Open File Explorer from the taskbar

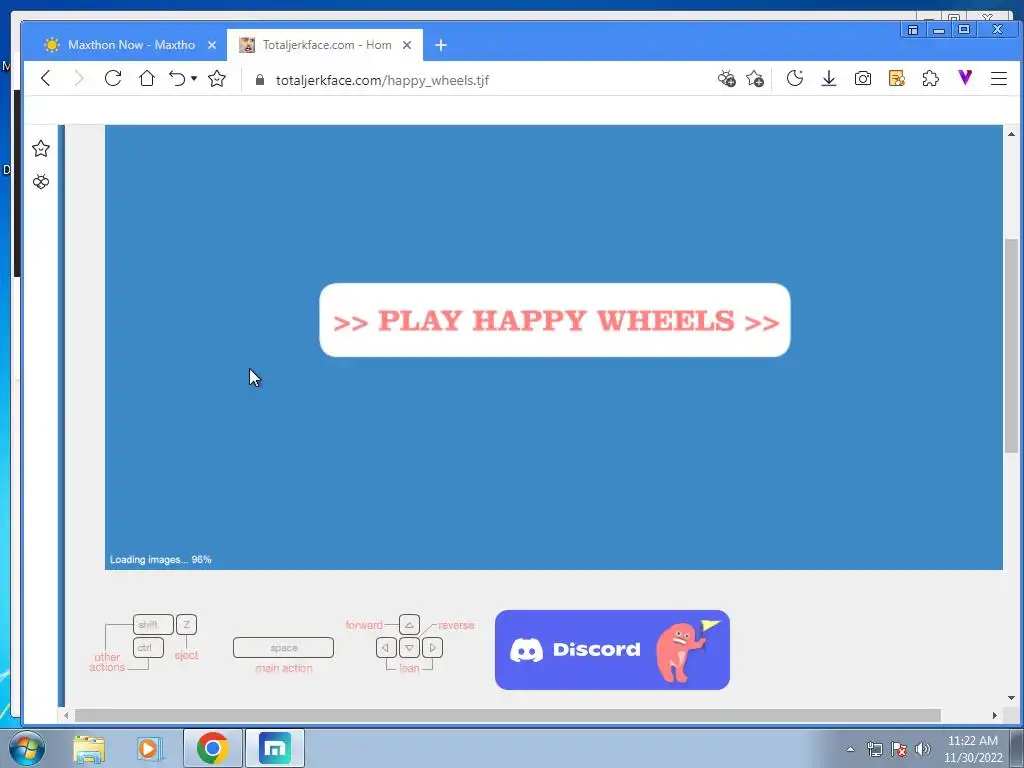pos(89,748)
